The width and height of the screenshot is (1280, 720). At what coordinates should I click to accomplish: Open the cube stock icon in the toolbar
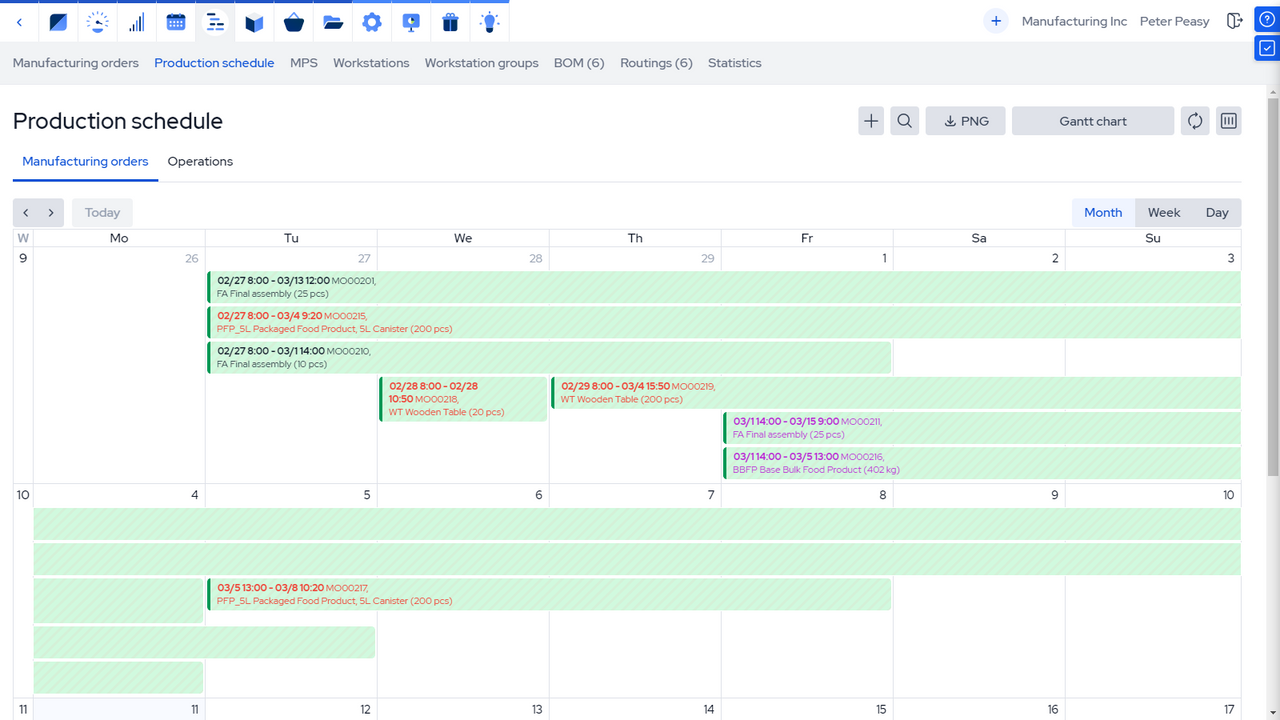(254, 21)
